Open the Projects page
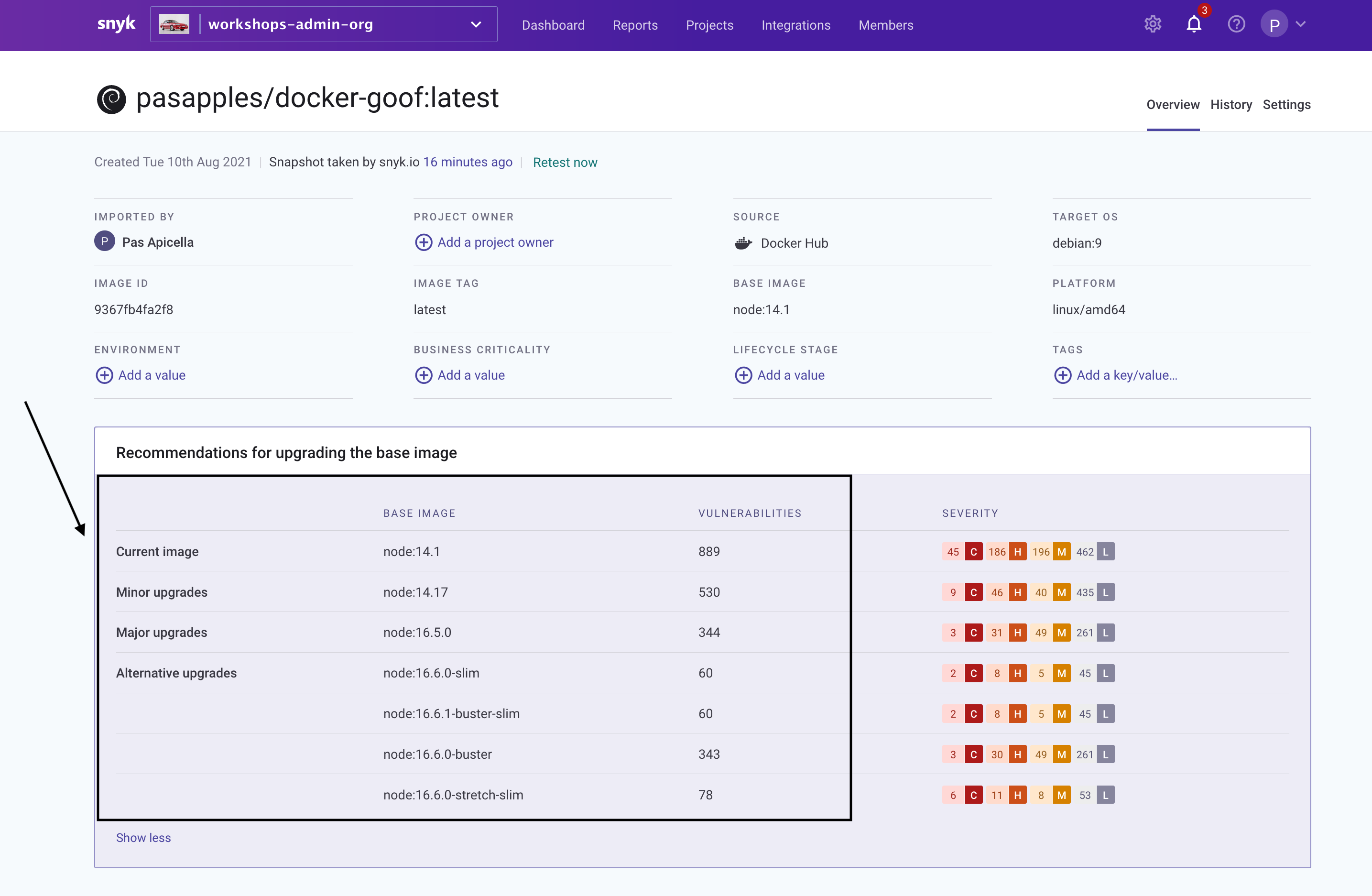1372x896 pixels. (x=709, y=25)
